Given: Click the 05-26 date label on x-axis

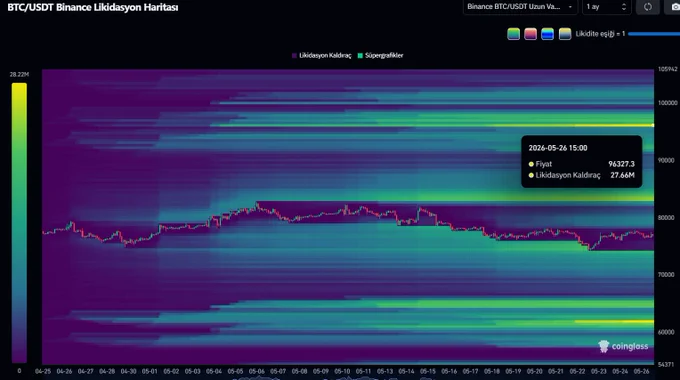Looking at the screenshot, I should click(x=641, y=371).
